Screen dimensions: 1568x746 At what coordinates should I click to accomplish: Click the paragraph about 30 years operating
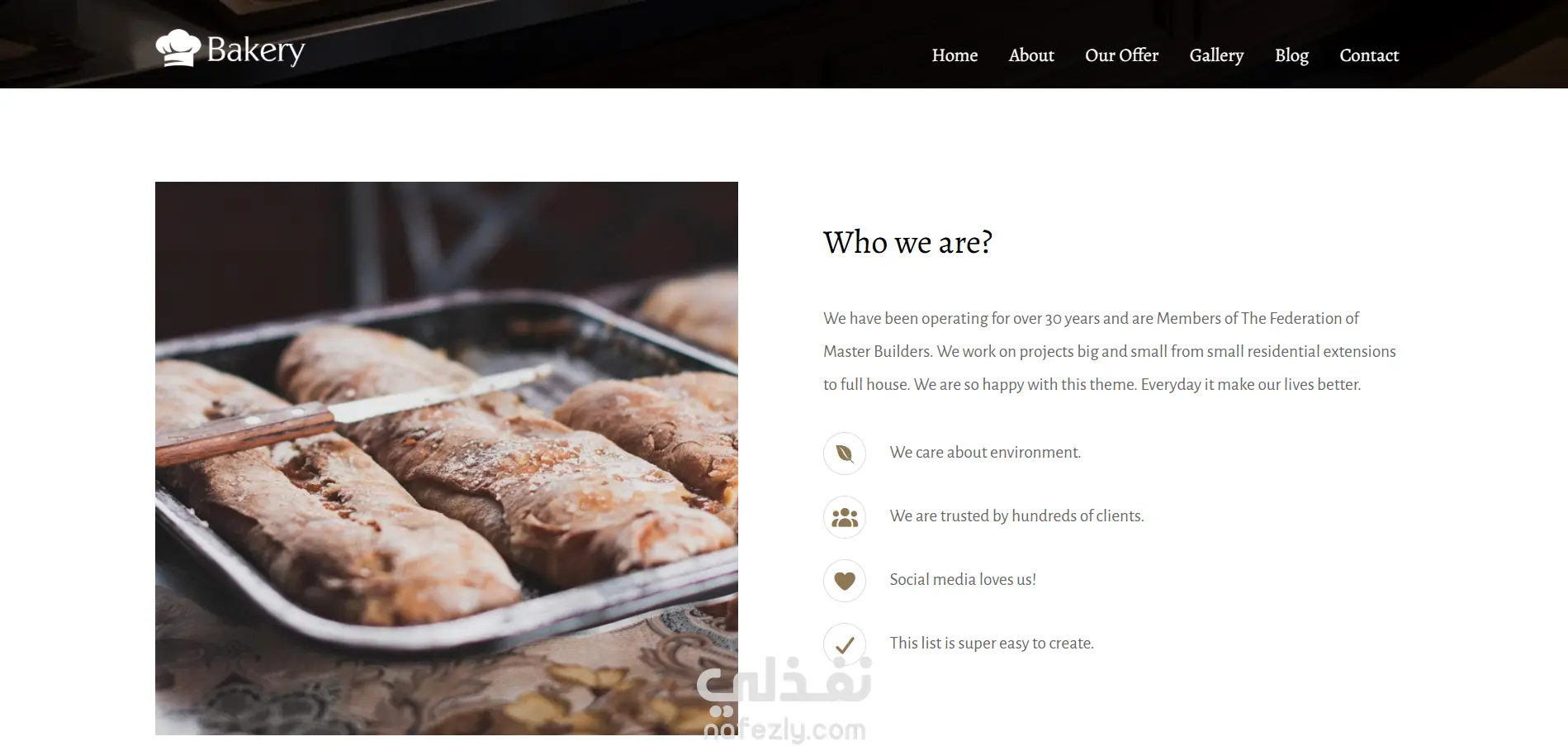1110,351
